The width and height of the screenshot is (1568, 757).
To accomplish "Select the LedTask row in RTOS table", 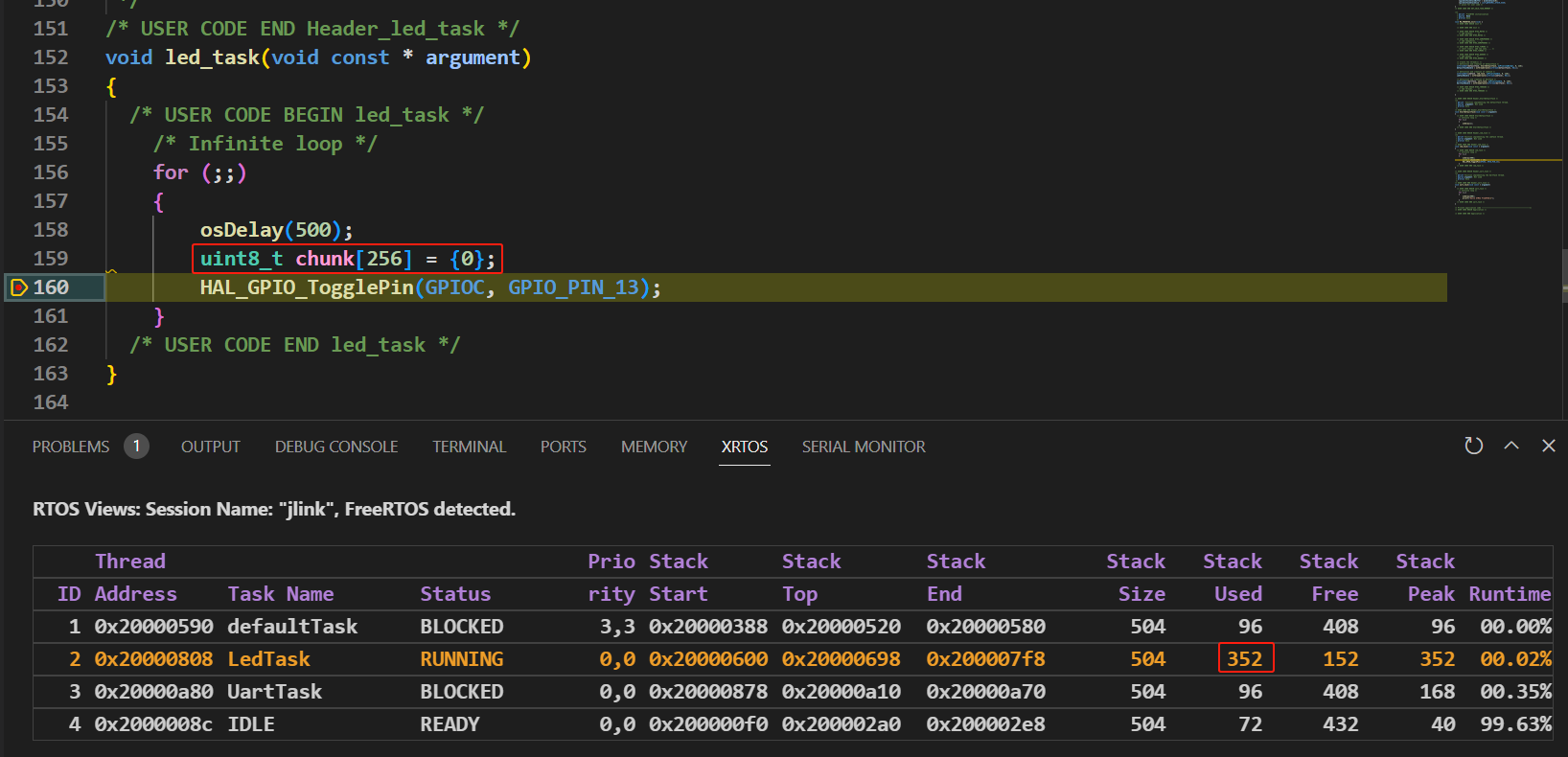I will click(x=793, y=659).
